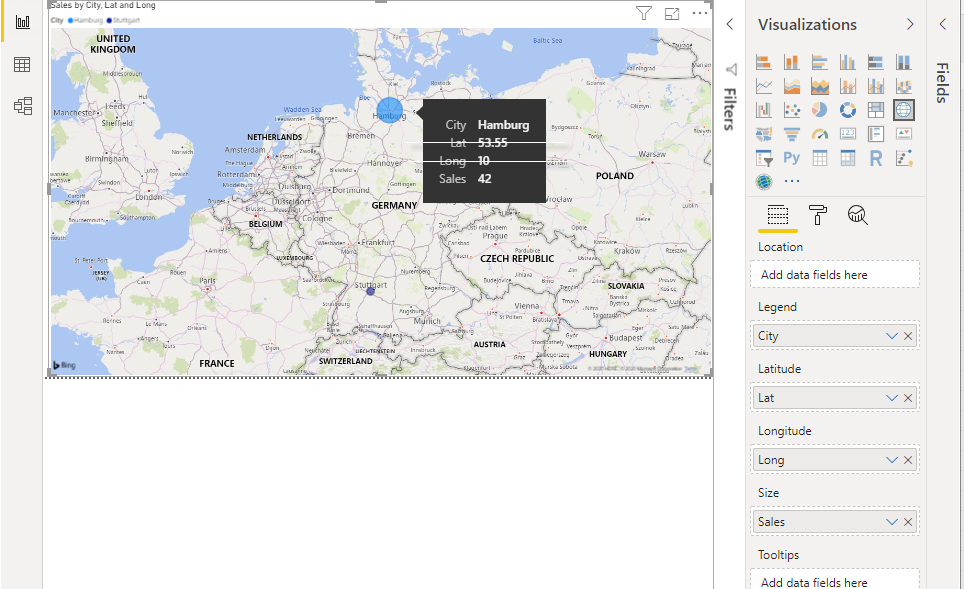
Task: Choose the Ribbon chart visual
Action: point(904,86)
